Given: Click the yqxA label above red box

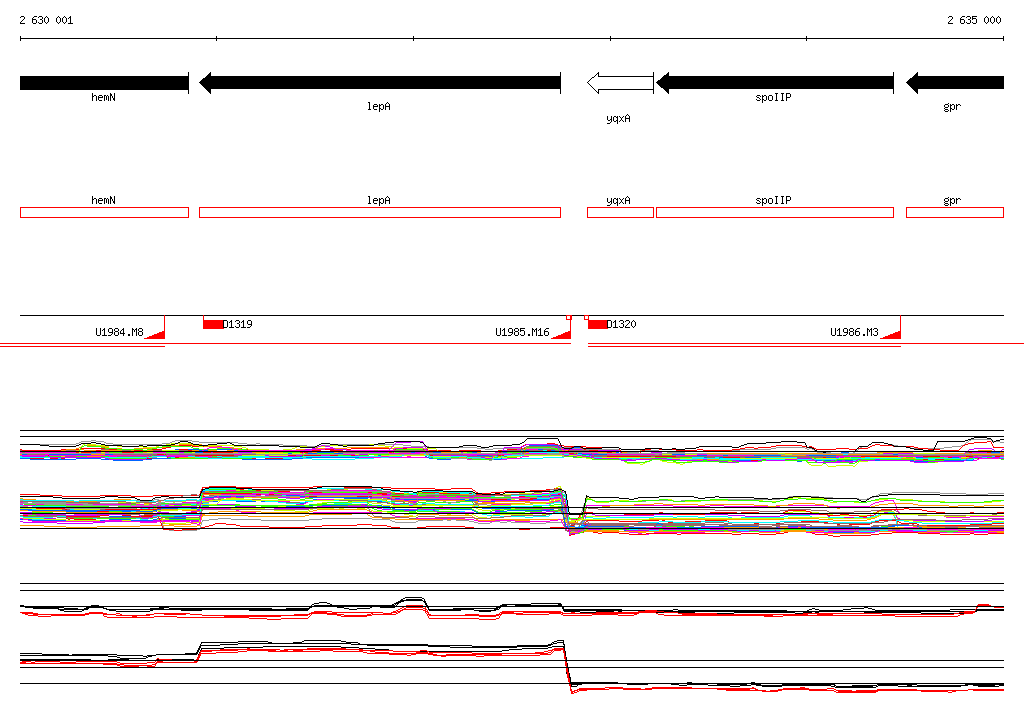Looking at the screenshot, I should tap(618, 201).
